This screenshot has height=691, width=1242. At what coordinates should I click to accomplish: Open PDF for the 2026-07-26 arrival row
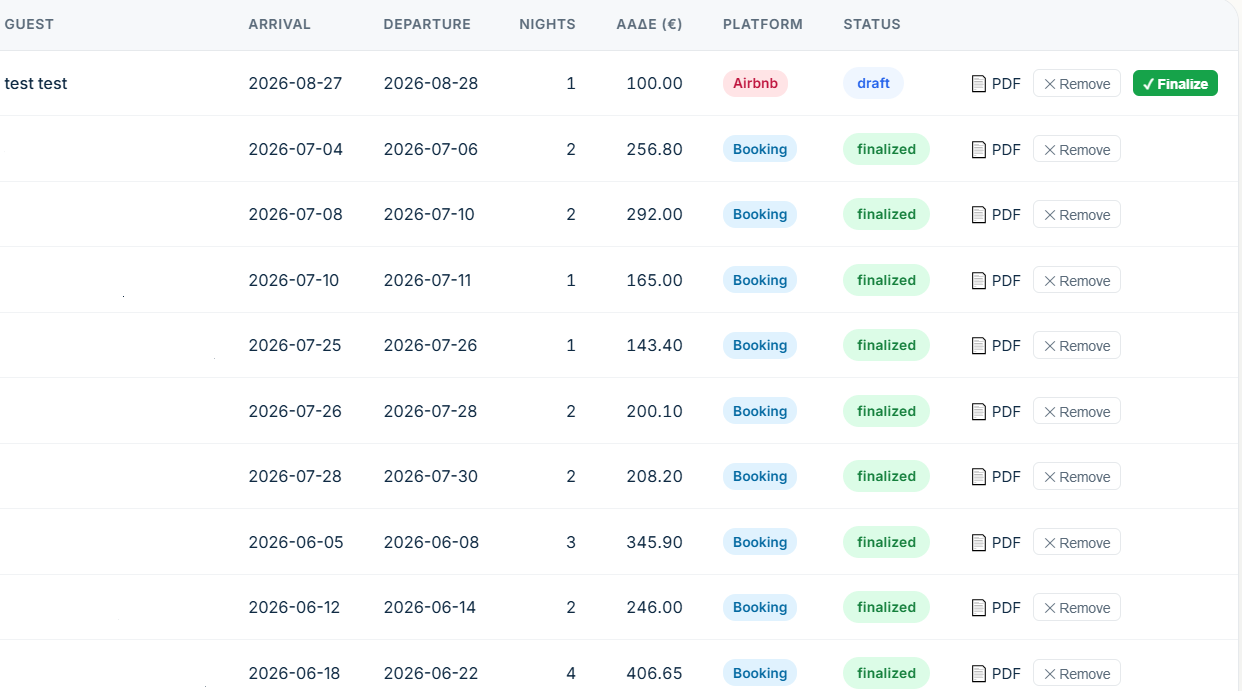point(996,412)
